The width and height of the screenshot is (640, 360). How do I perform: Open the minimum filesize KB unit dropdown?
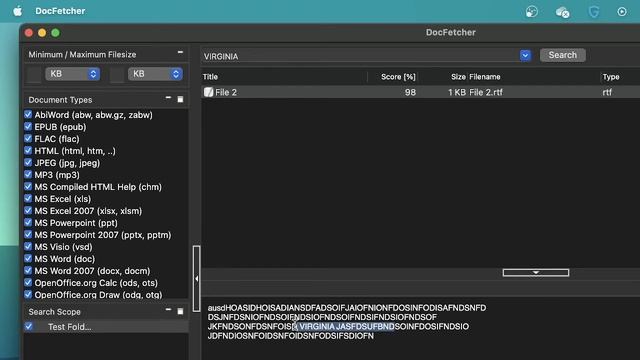click(x=73, y=74)
